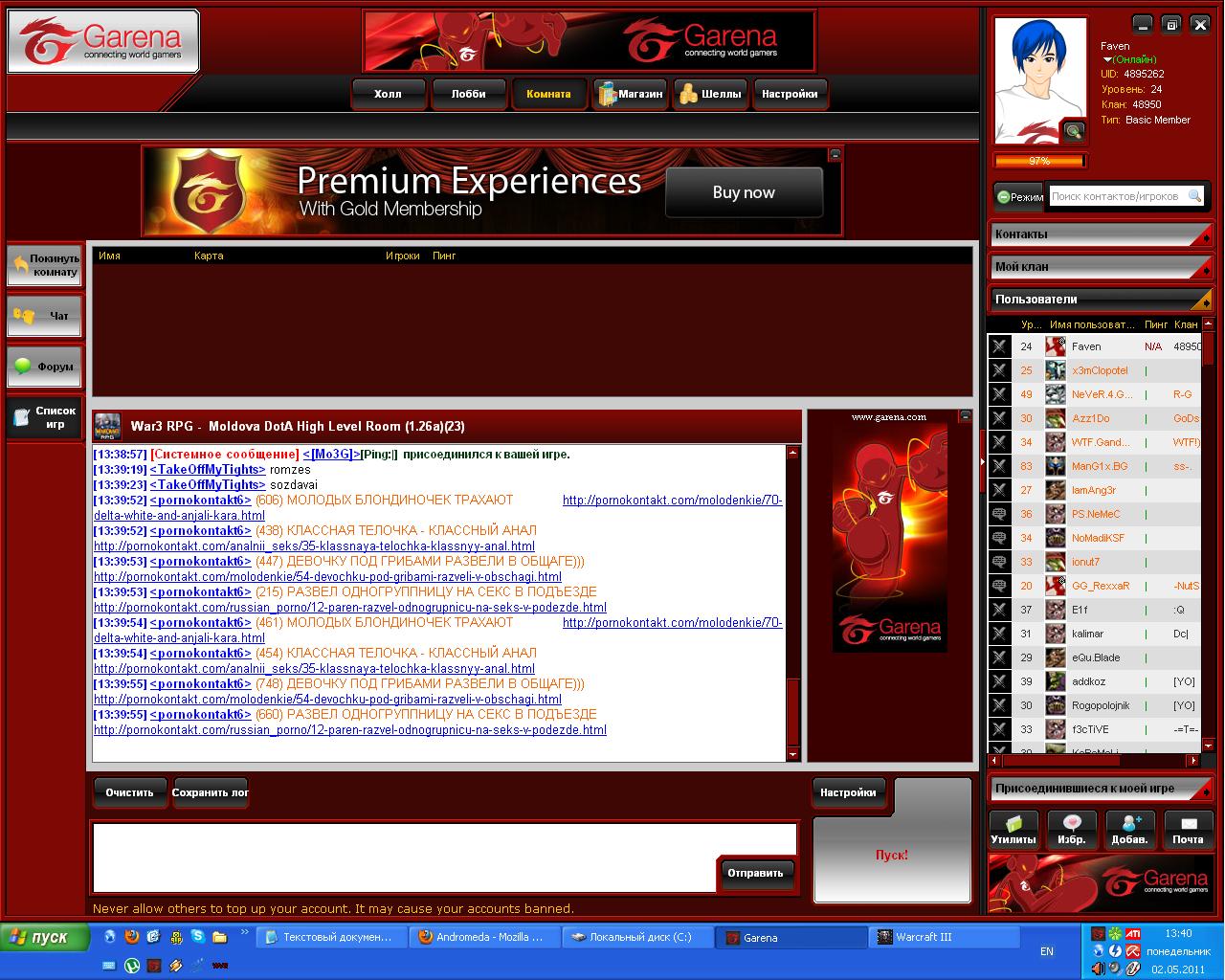Open Firefox from quick launch
Image resolution: width=1225 pixels, height=980 pixels.
click(x=132, y=937)
